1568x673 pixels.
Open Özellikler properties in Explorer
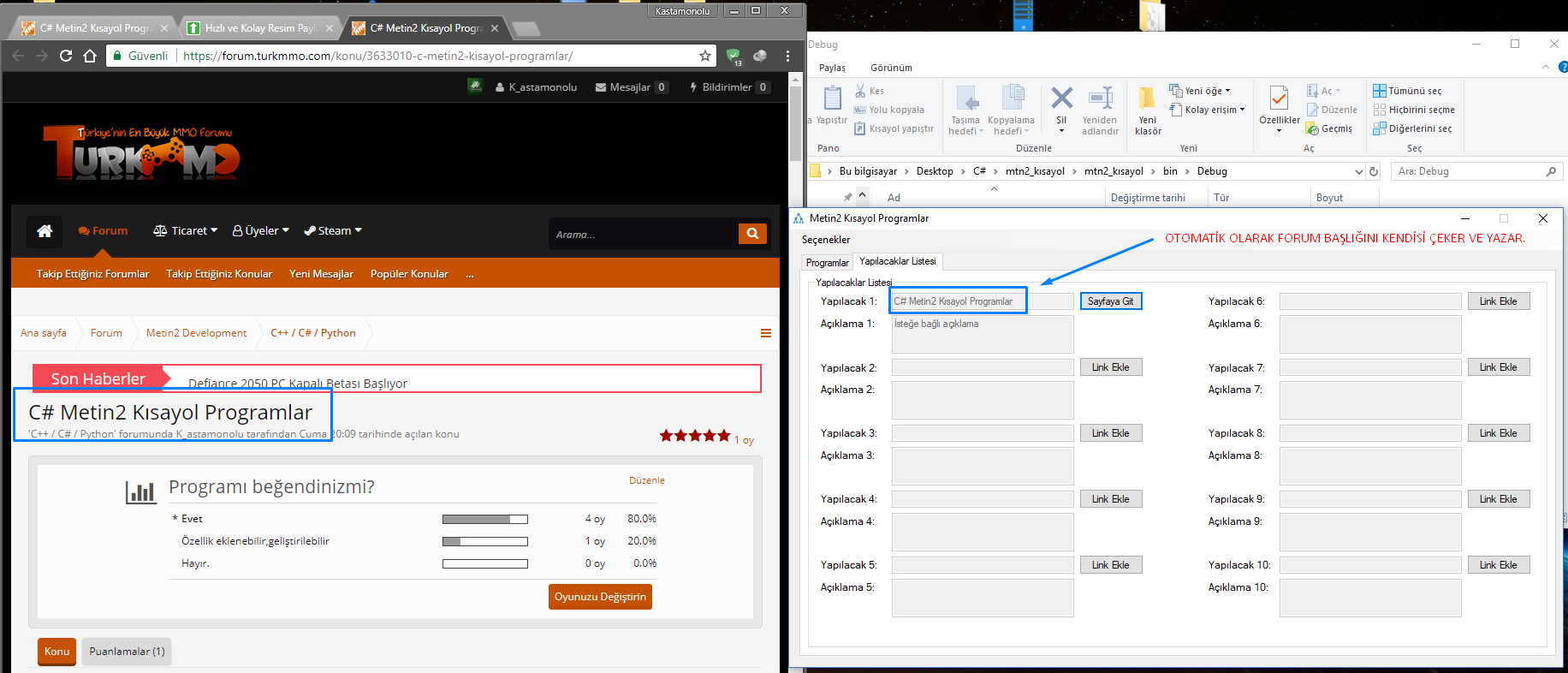click(x=1280, y=109)
